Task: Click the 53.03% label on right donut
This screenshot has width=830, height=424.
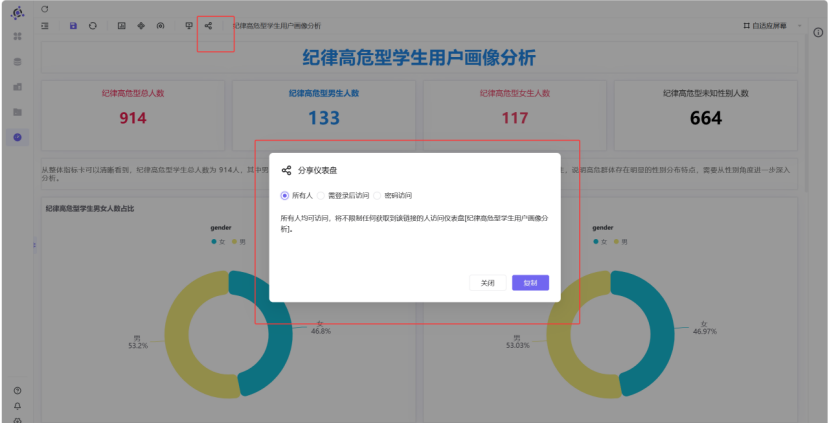Action: click(x=518, y=346)
